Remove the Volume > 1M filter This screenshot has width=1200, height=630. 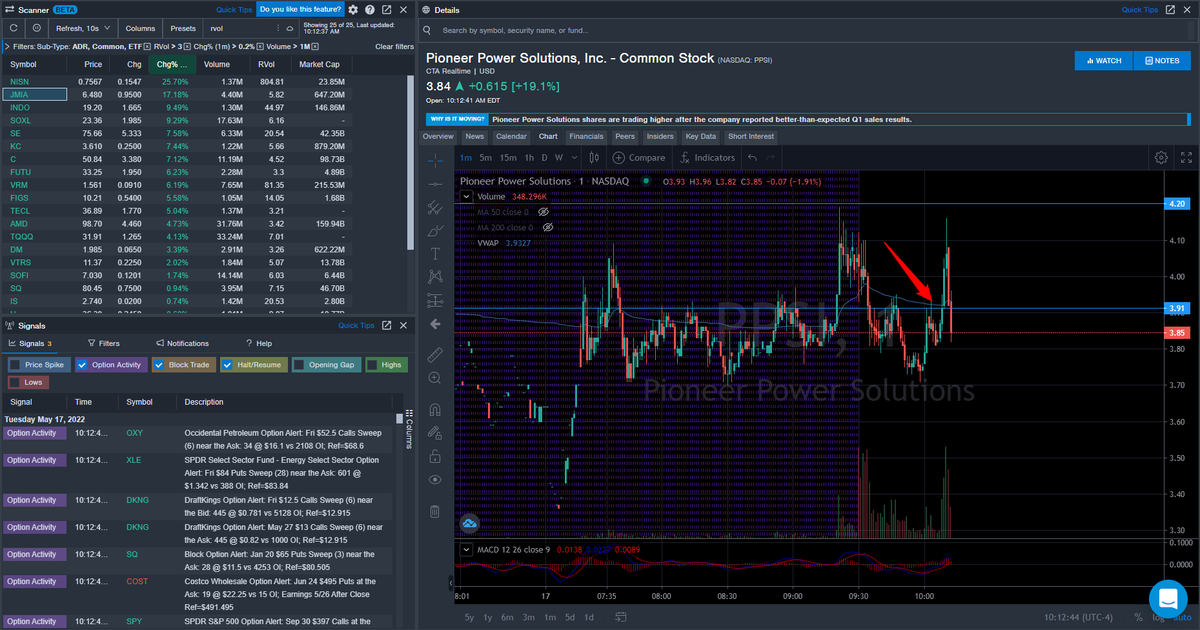click(x=314, y=47)
